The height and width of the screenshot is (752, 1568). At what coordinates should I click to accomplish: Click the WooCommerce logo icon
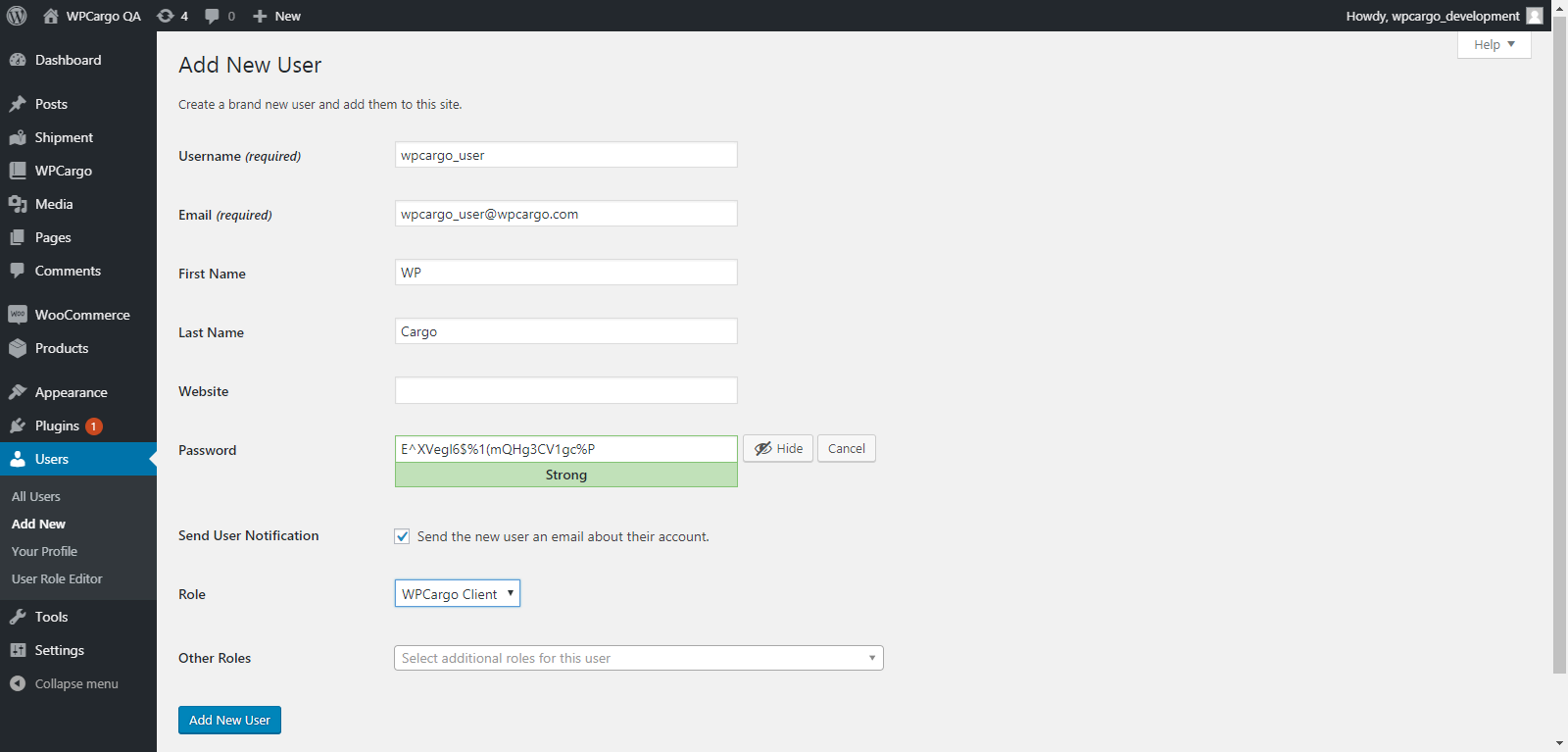(x=18, y=315)
